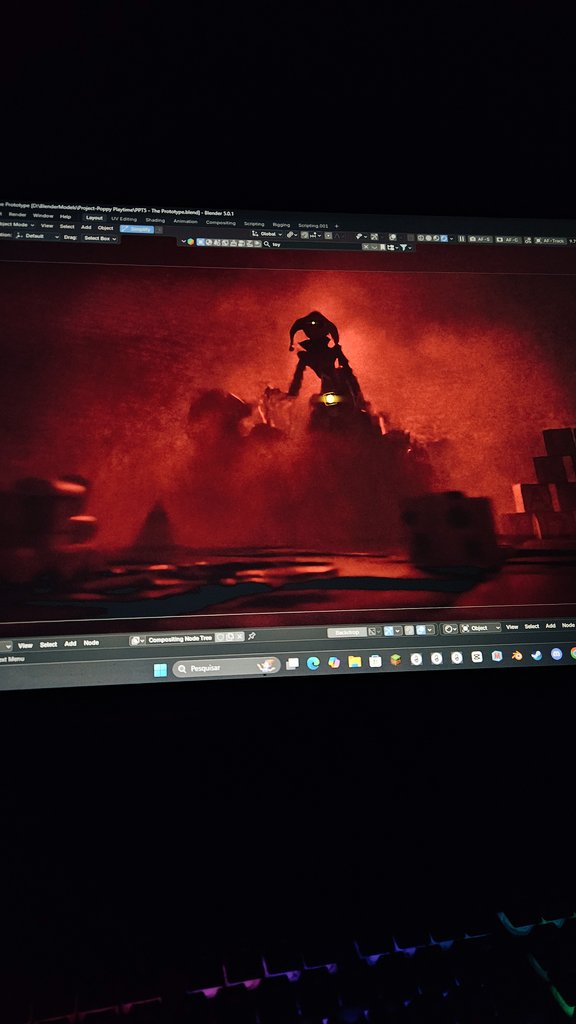Toggle rendered viewport shading mode

click(x=443, y=238)
